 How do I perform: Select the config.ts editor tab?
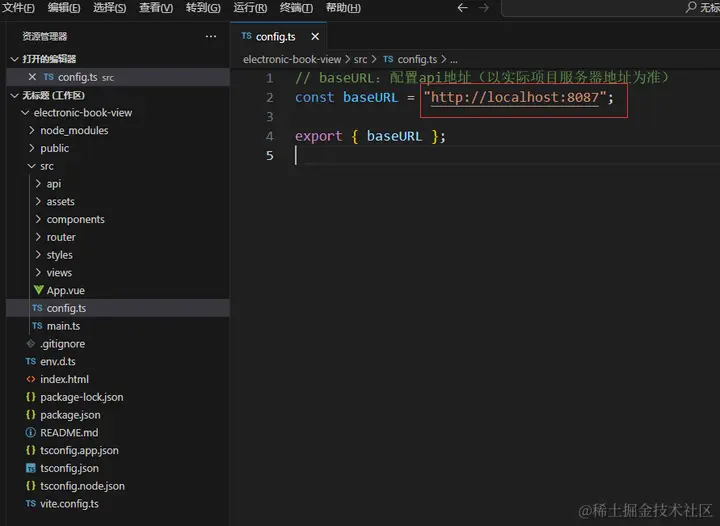pyautogui.click(x=278, y=36)
